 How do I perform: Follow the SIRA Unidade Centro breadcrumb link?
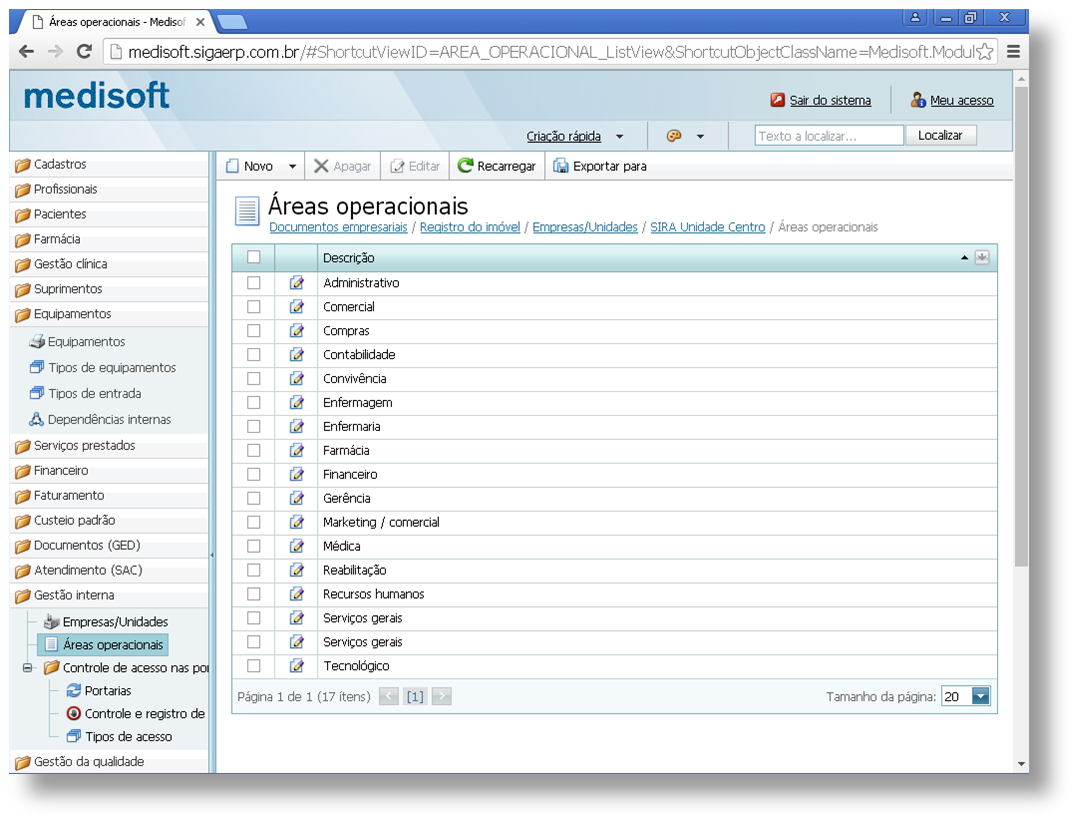(x=707, y=227)
